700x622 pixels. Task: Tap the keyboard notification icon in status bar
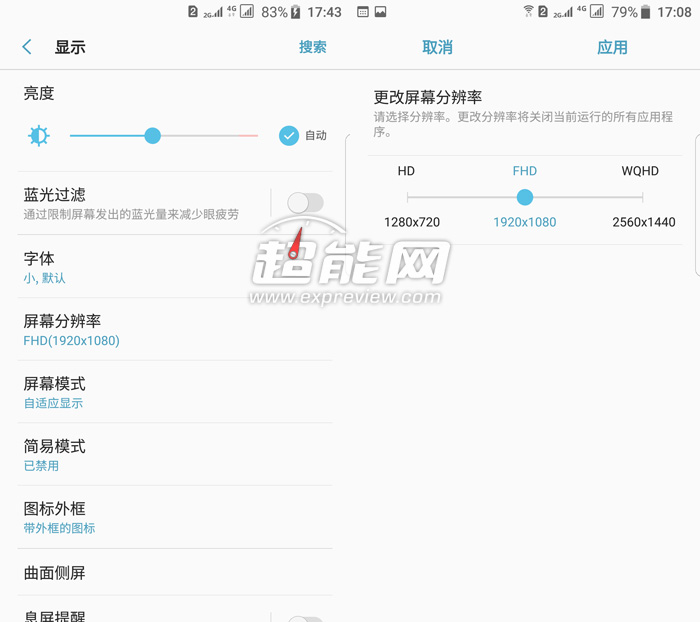[x=363, y=12]
